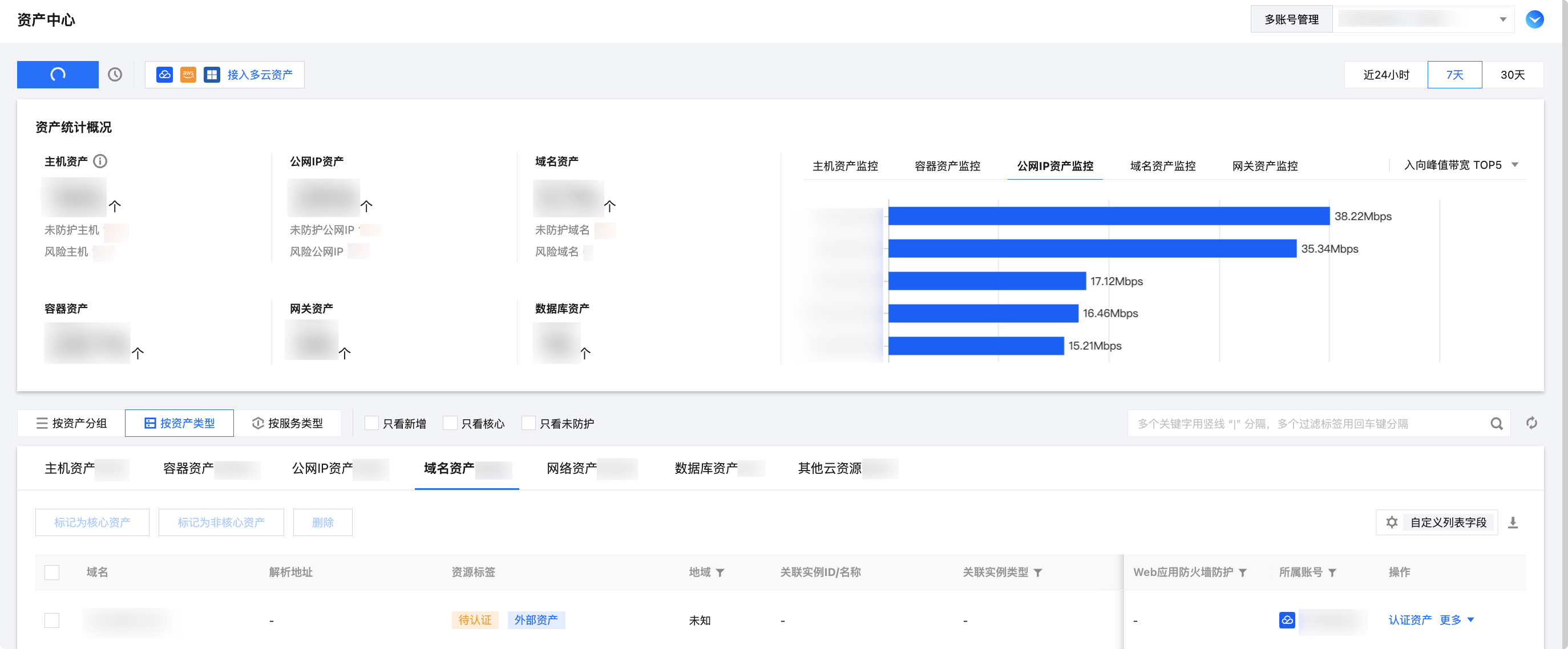Select the 公网IP资产 list tab
The width and height of the screenshot is (1568, 649).
pyautogui.click(x=322, y=468)
